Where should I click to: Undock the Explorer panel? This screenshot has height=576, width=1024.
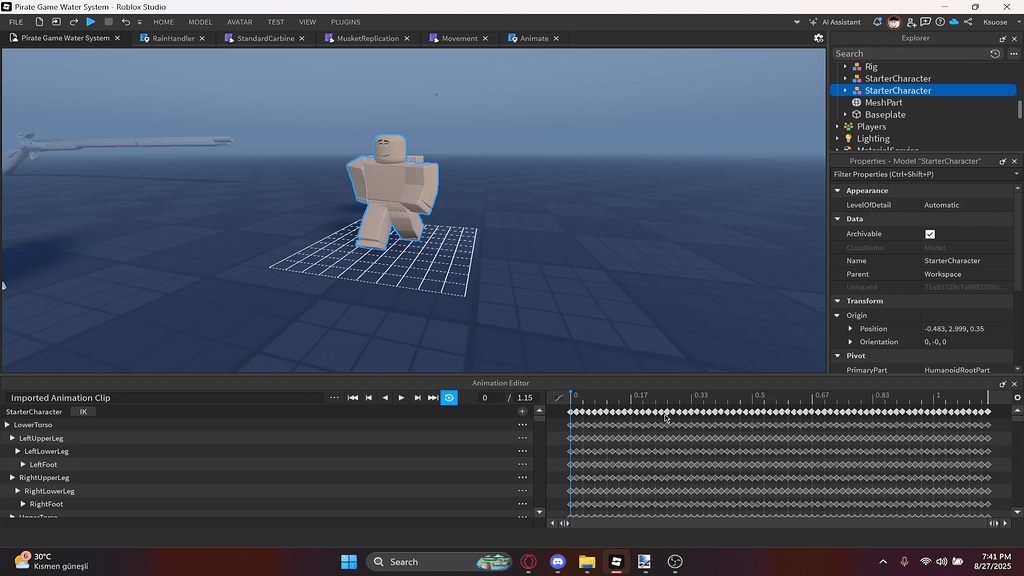[1002, 39]
